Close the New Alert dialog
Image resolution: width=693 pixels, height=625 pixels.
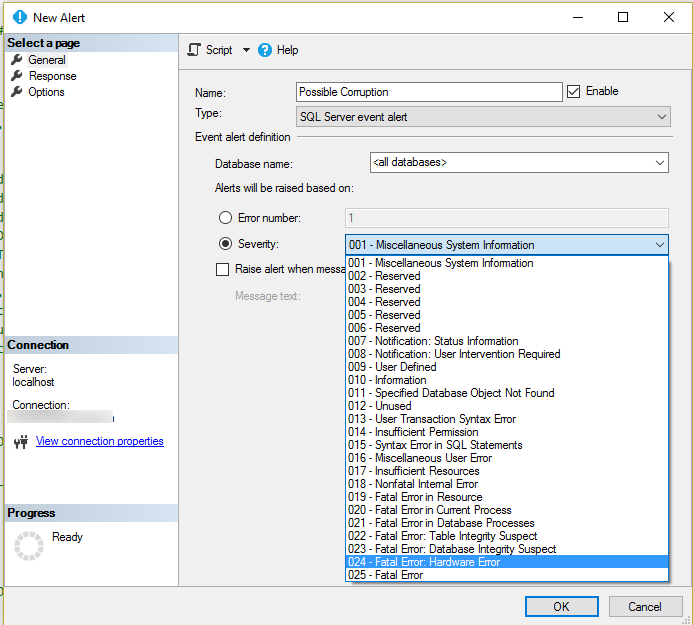669,17
